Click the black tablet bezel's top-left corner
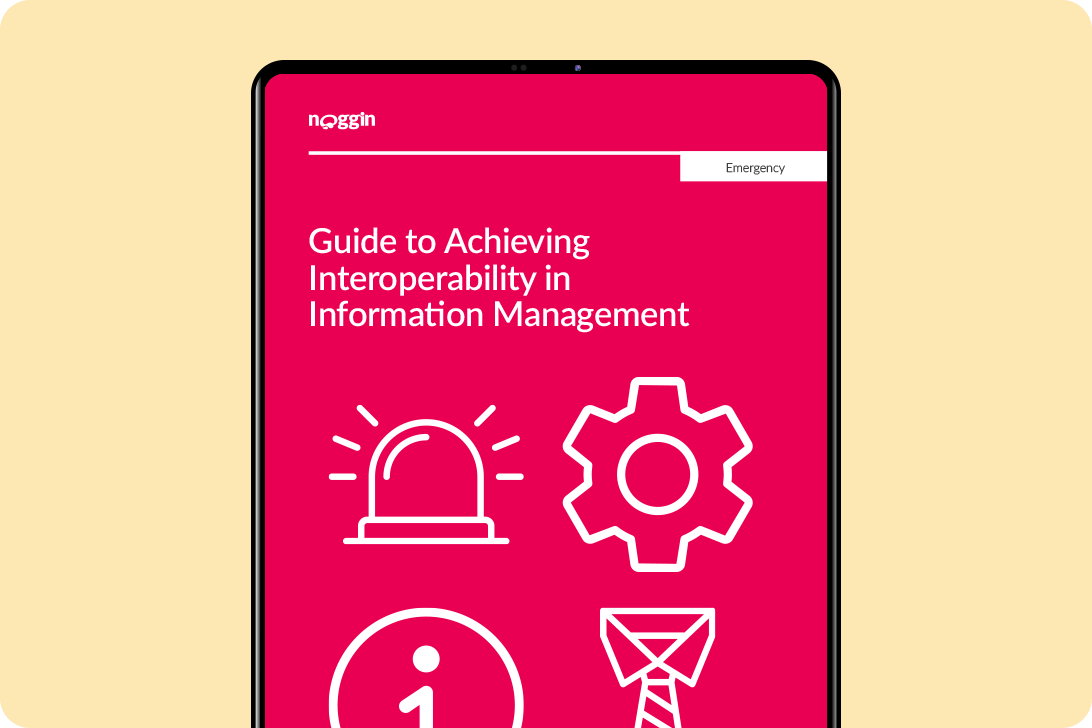 [x=264, y=73]
